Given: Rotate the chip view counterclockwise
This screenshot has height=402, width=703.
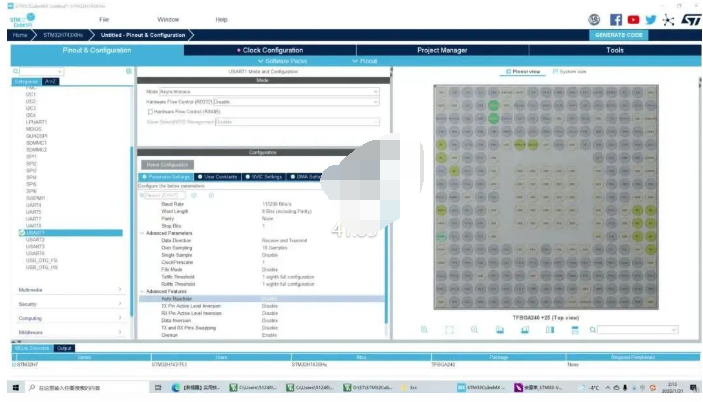Looking at the screenshot, I should (525, 330).
